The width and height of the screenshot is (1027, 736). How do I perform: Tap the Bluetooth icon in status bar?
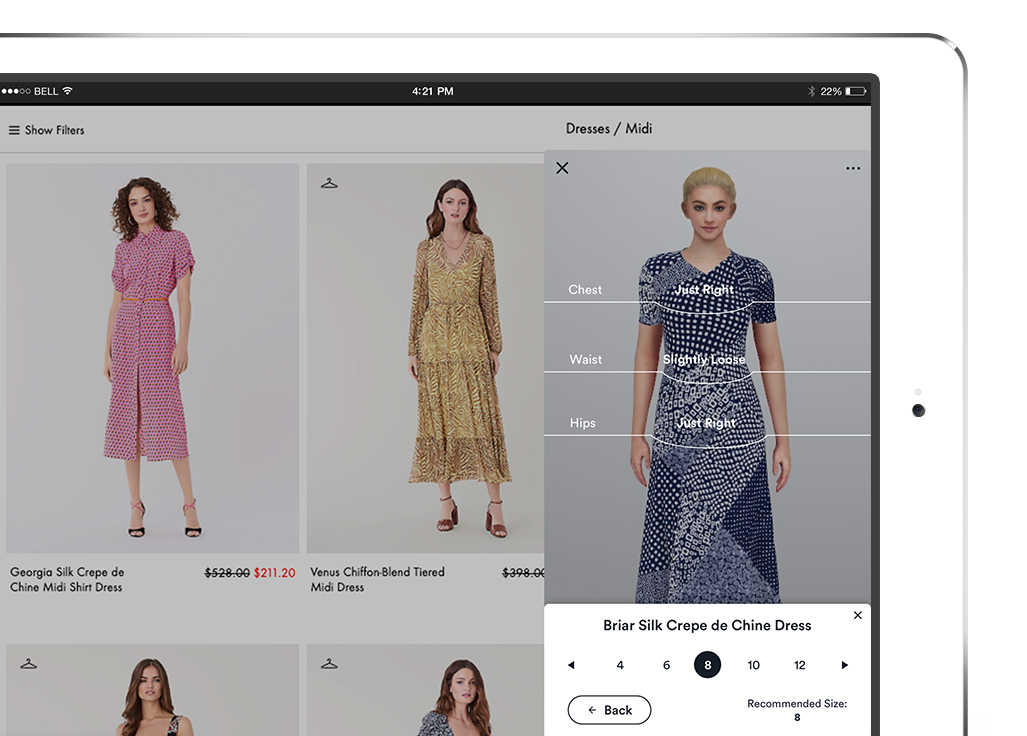pos(812,91)
